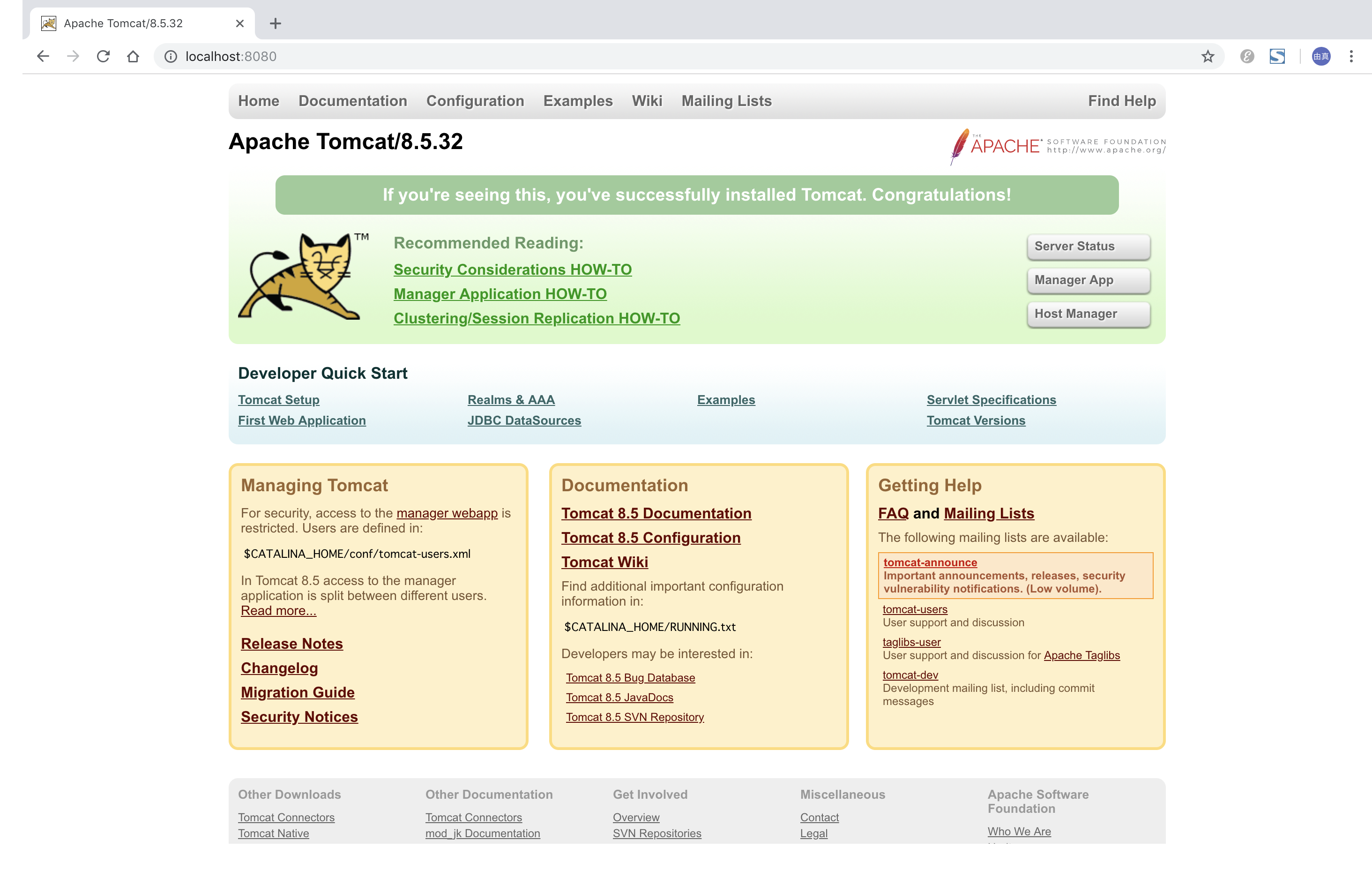The width and height of the screenshot is (1372, 870).
Task: Click the Manager App button
Action: (x=1088, y=280)
